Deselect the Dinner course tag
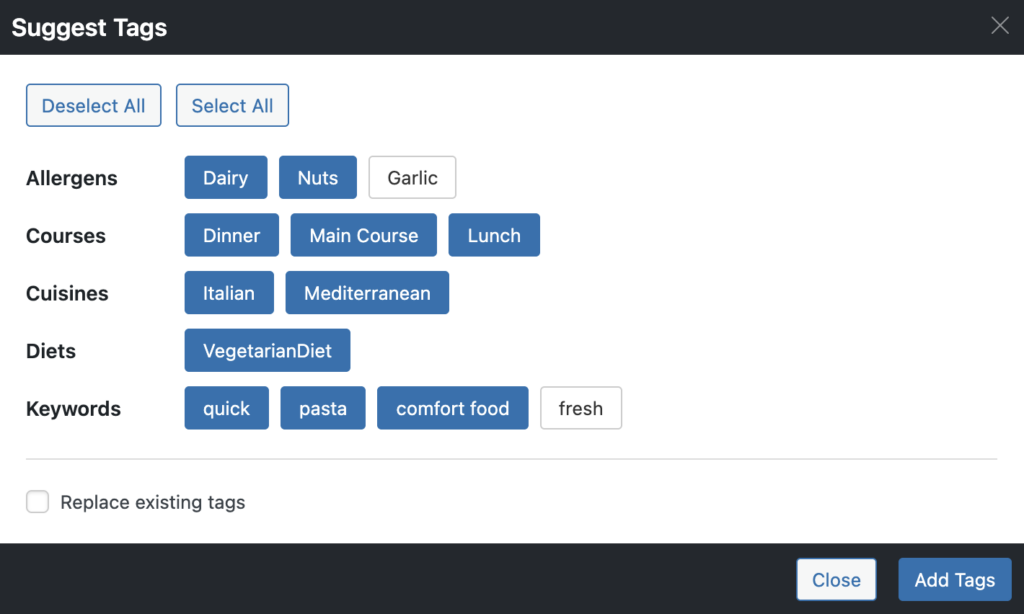Screen dimensions: 1024x614 (231, 236)
